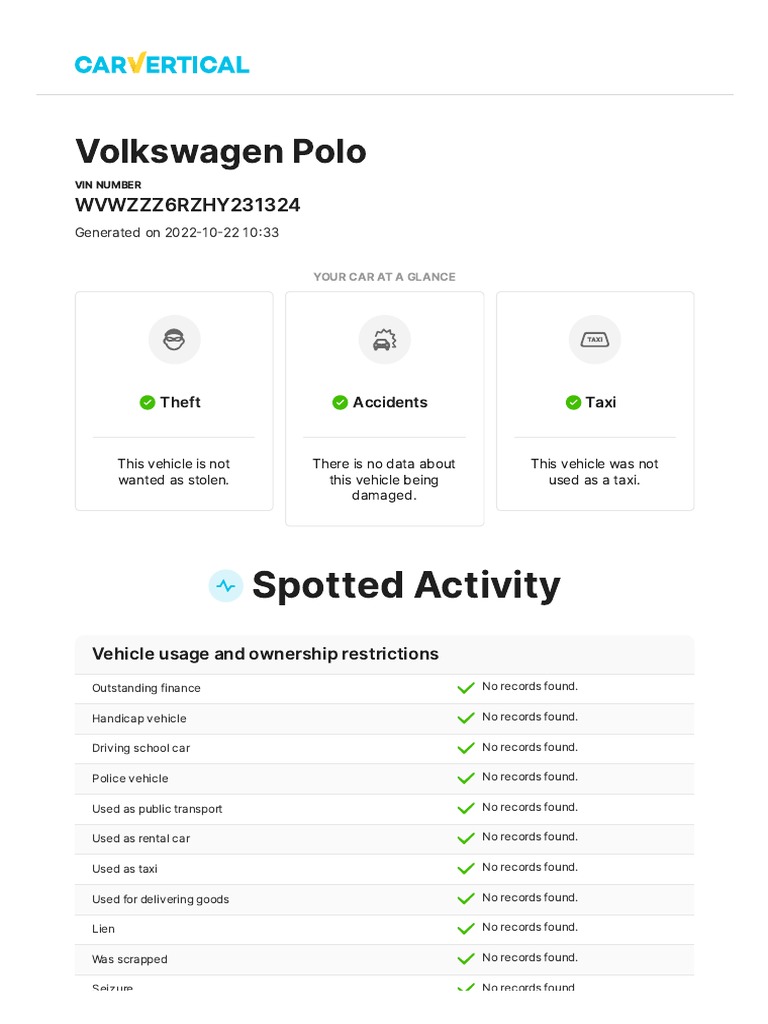
Task: Click the green check beside Taxi
Action: [573, 402]
